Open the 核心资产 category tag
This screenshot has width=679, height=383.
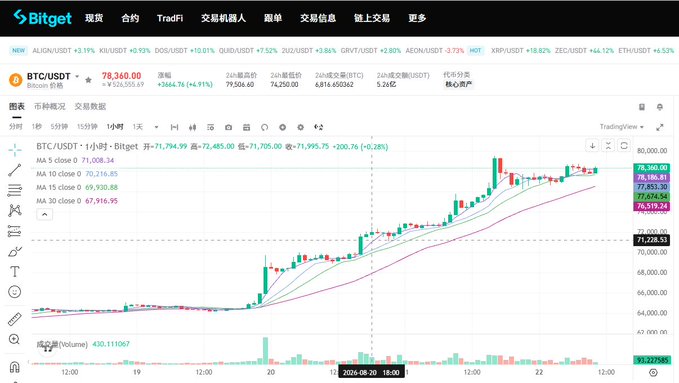click(458, 84)
